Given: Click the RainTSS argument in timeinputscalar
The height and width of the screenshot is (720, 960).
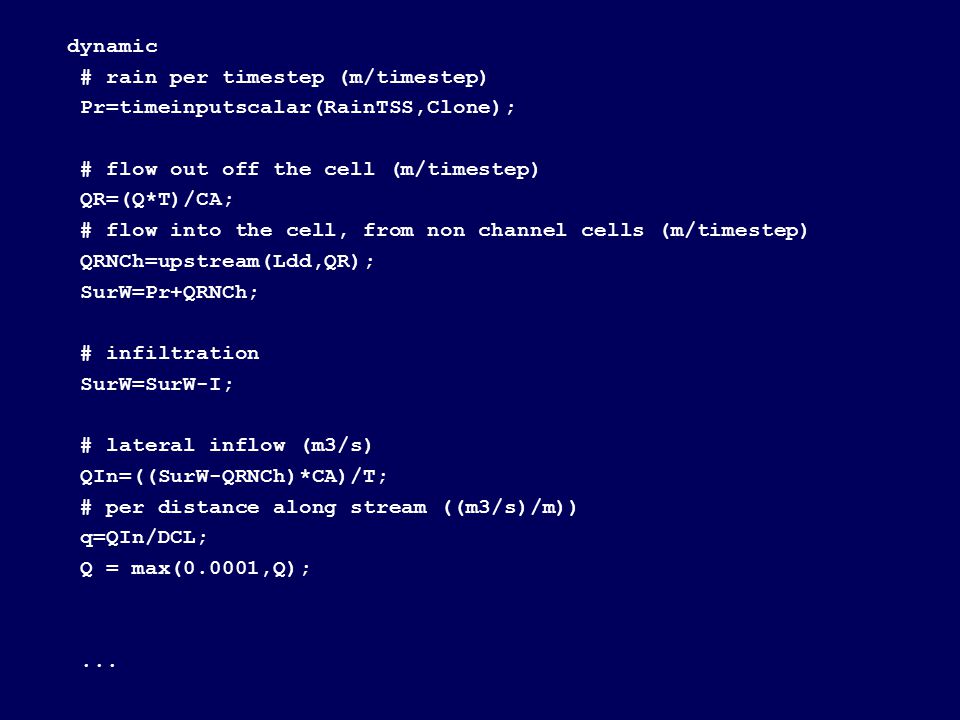Looking at the screenshot, I should point(368,108).
